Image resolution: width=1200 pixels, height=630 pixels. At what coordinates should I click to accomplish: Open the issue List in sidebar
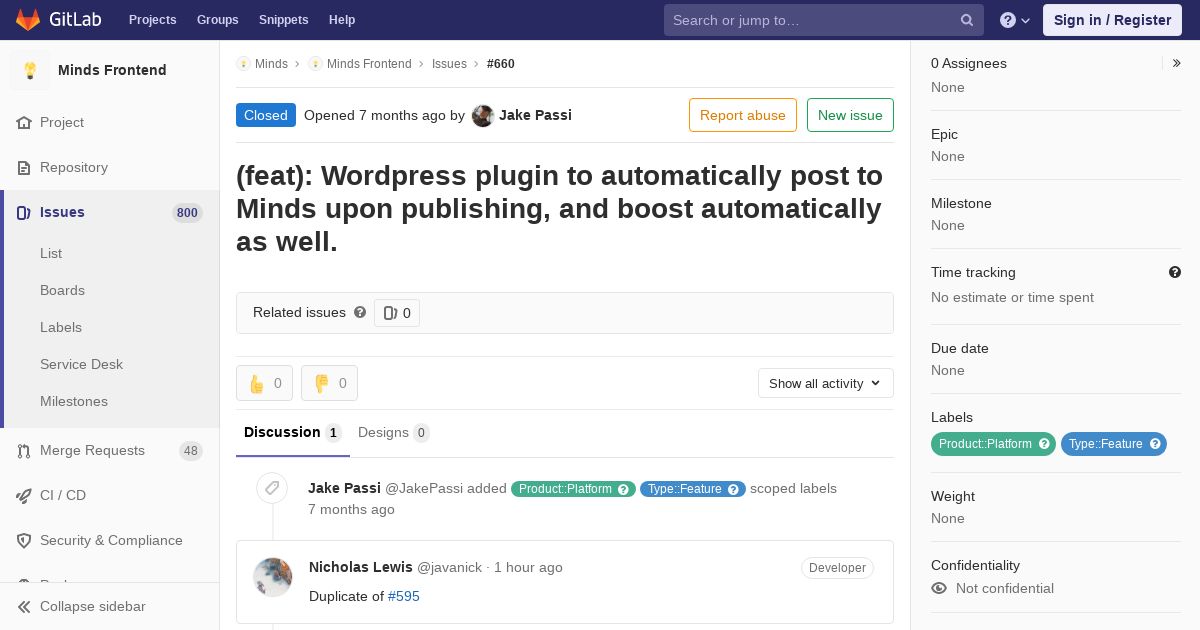point(51,253)
